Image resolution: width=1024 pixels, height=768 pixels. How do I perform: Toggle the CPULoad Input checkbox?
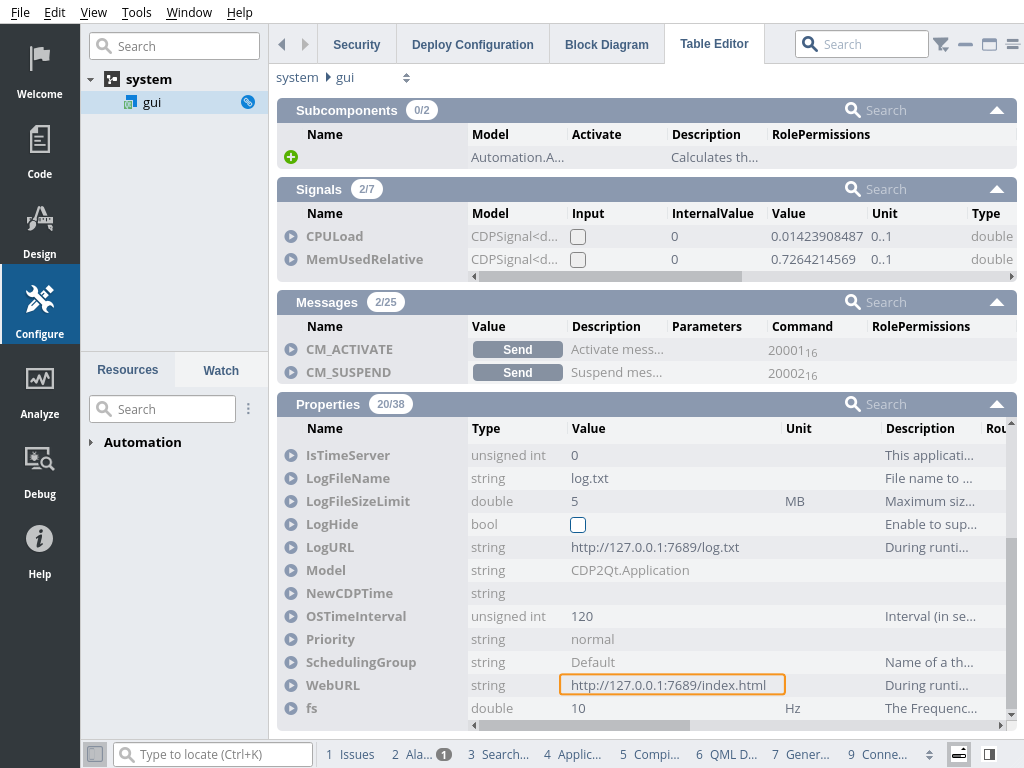click(578, 237)
